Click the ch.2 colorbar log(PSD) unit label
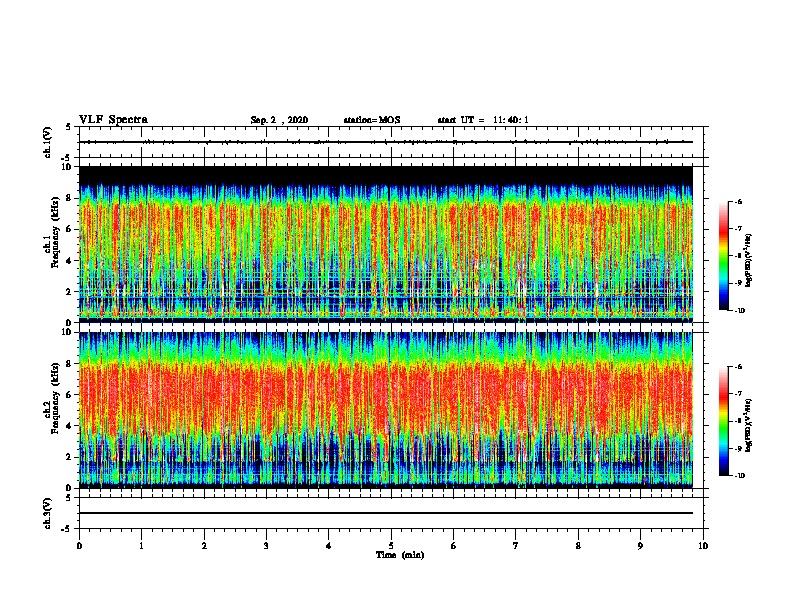The height and width of the screenshot is (612, 792). coord(749,426)
